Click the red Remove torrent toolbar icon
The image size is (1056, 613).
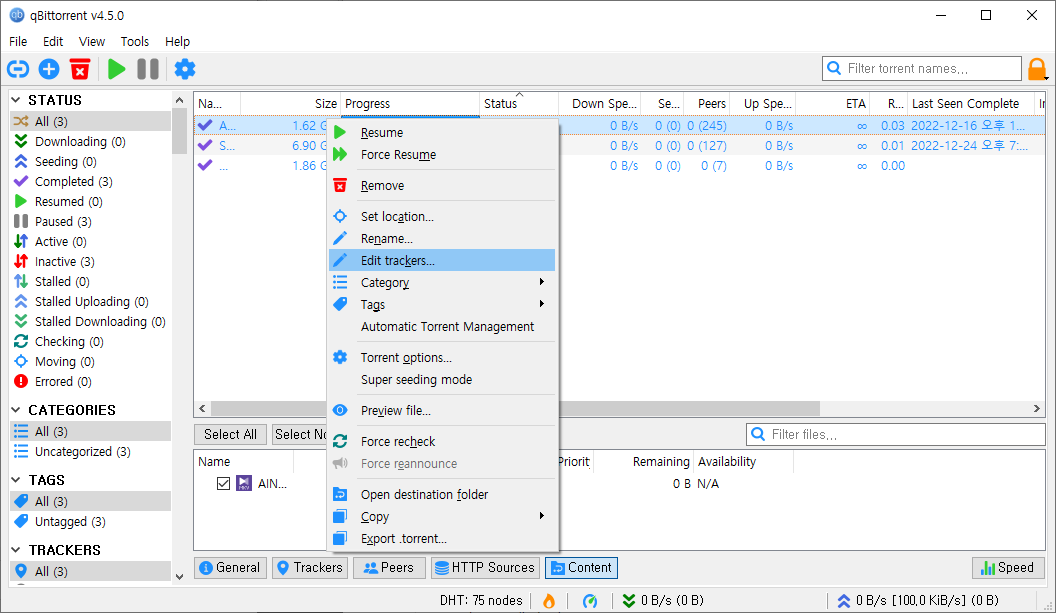tap(80, 69)
